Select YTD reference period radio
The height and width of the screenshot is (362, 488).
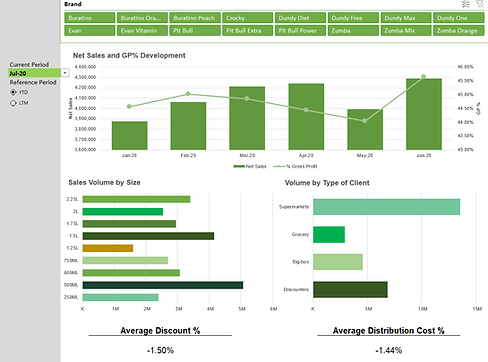[13, 92]
